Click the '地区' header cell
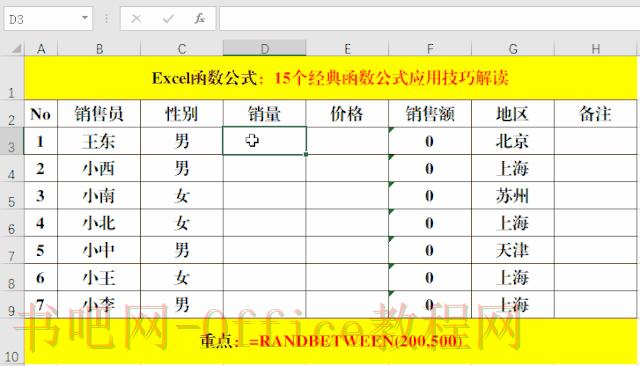Viewport: 640px width, 366px height. click(513, 114)
